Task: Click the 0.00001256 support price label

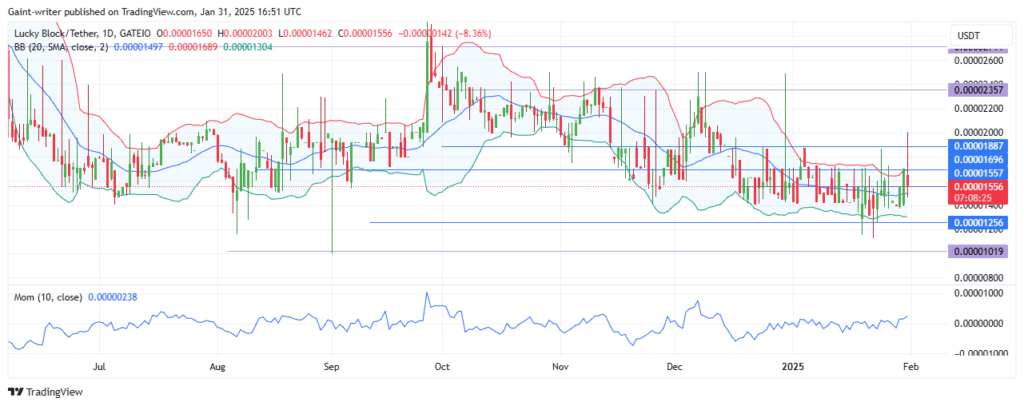Action: tap(978, 223)
